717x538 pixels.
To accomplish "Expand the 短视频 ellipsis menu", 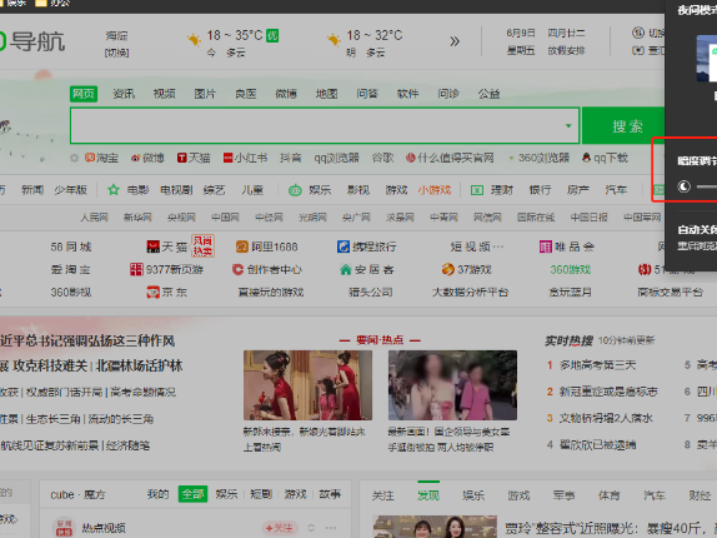I will (x=498, y=247).
